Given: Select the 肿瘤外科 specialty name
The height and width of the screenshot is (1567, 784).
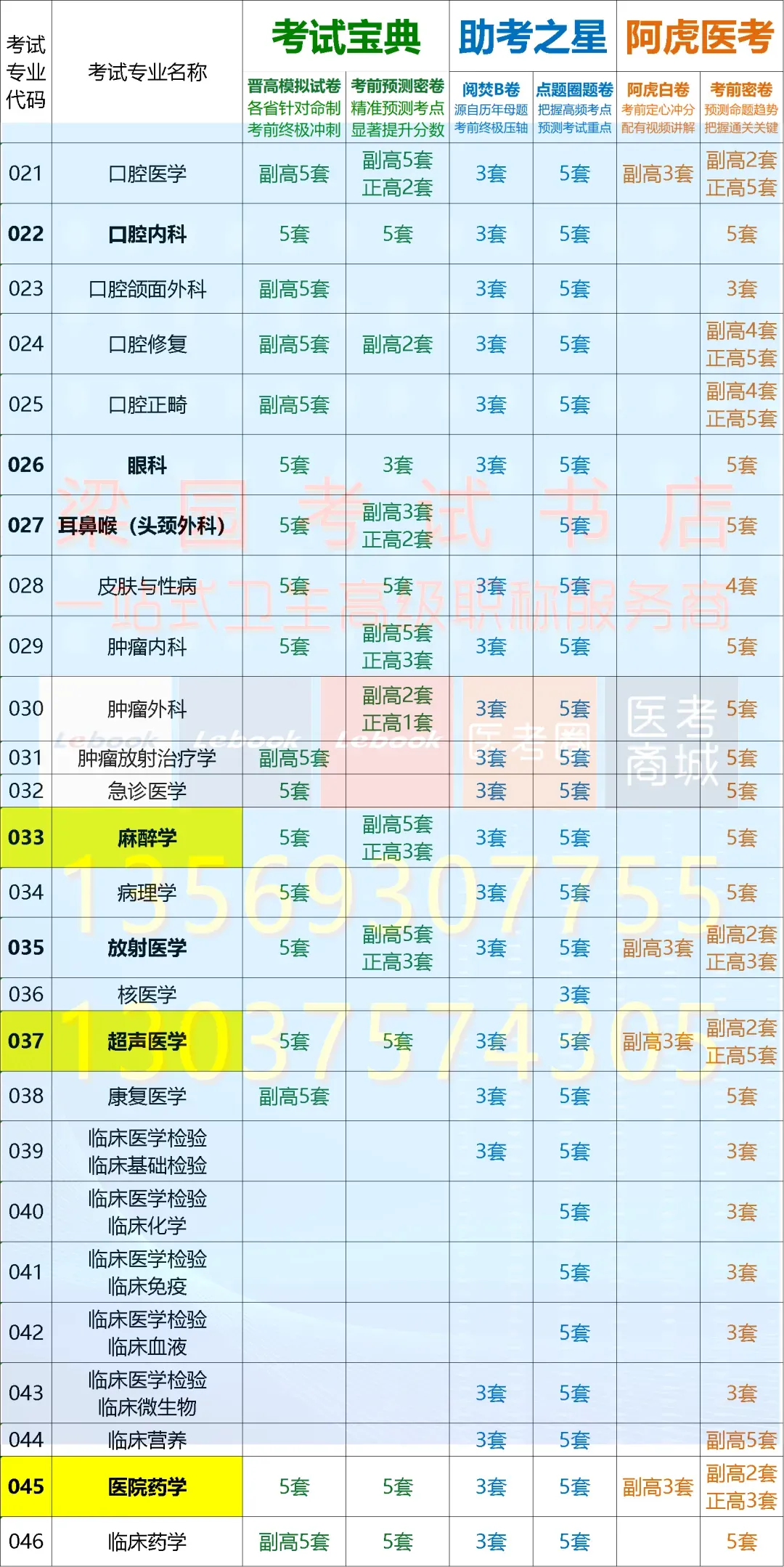Looking at the screenshot, I should [x=147, y=709].
